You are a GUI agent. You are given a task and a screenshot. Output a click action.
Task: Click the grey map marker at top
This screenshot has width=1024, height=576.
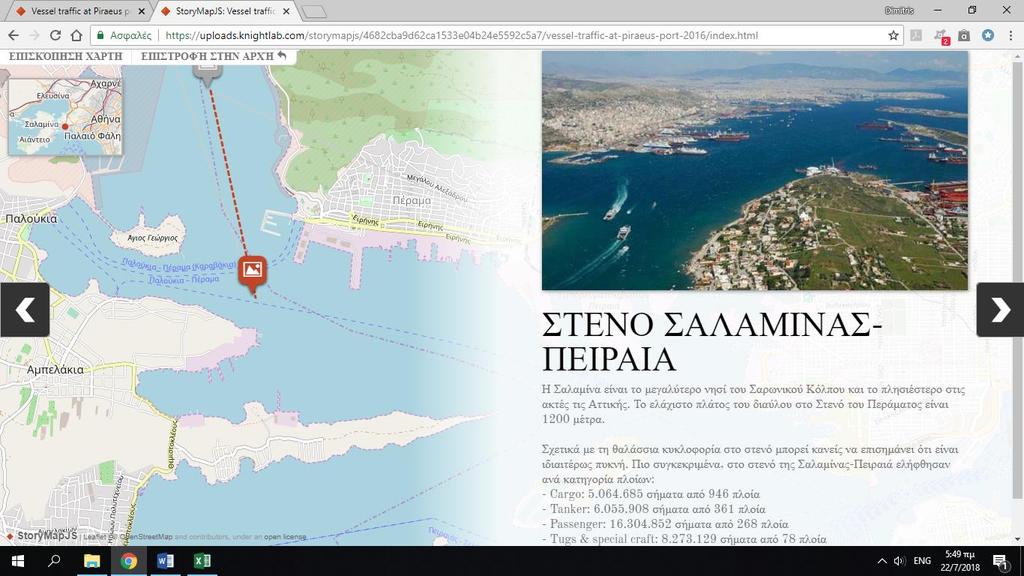tap(207, 73)
